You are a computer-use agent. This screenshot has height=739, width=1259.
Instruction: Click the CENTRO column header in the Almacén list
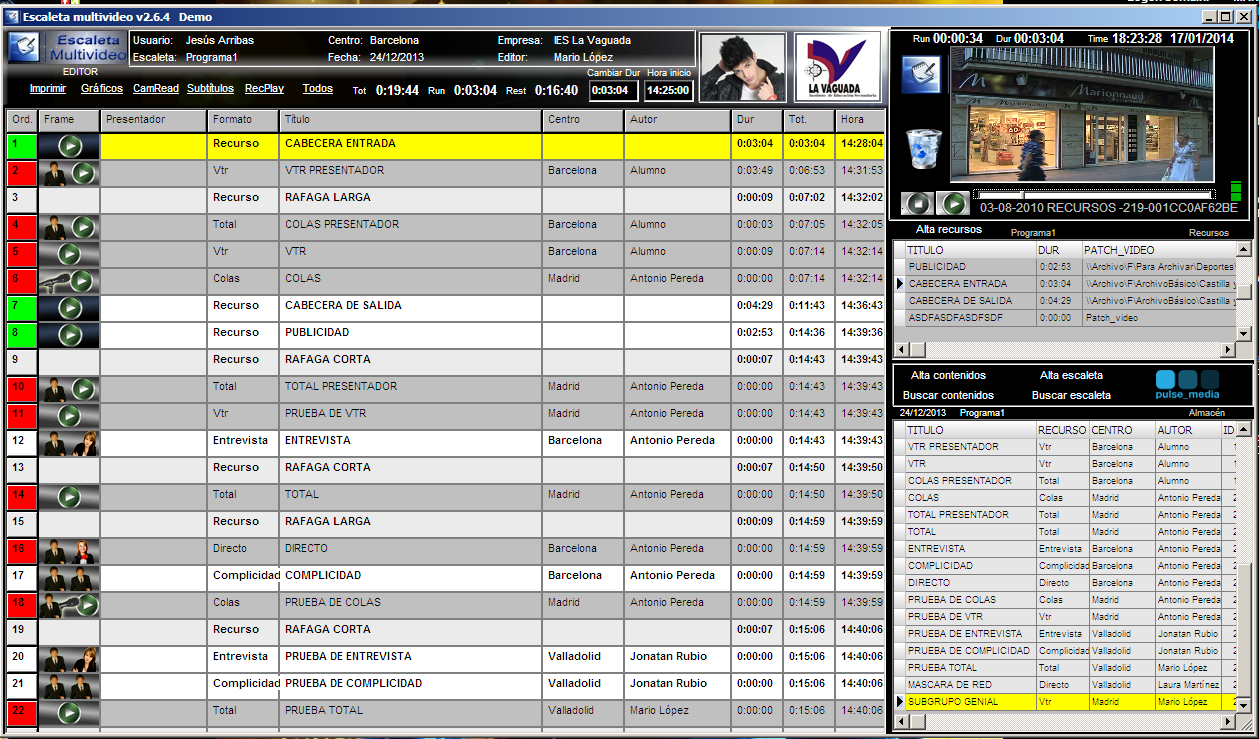coord(1122,430)
